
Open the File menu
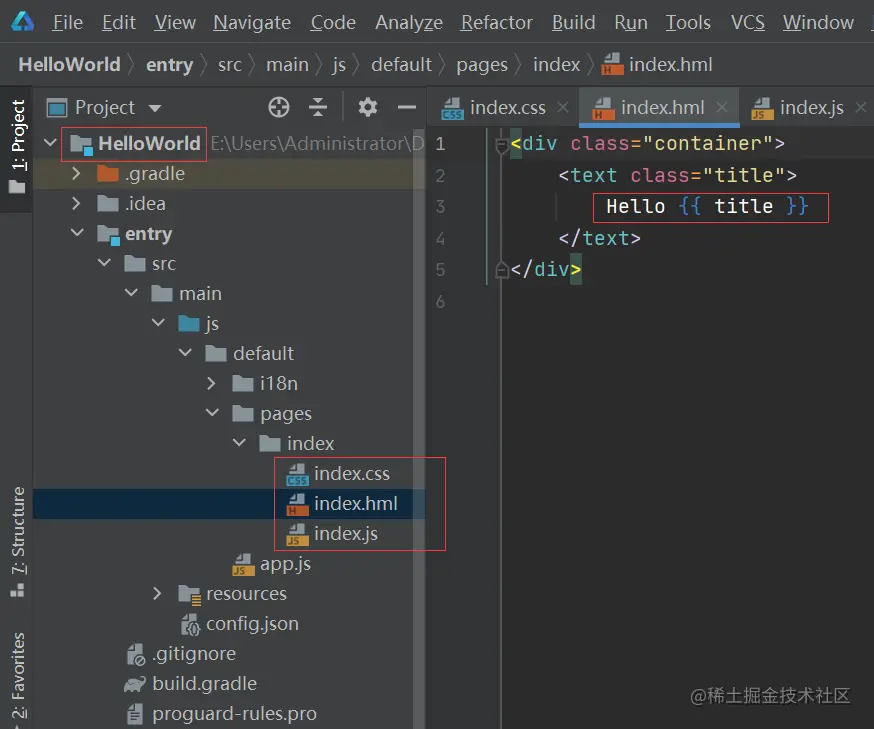pos(67,22)
